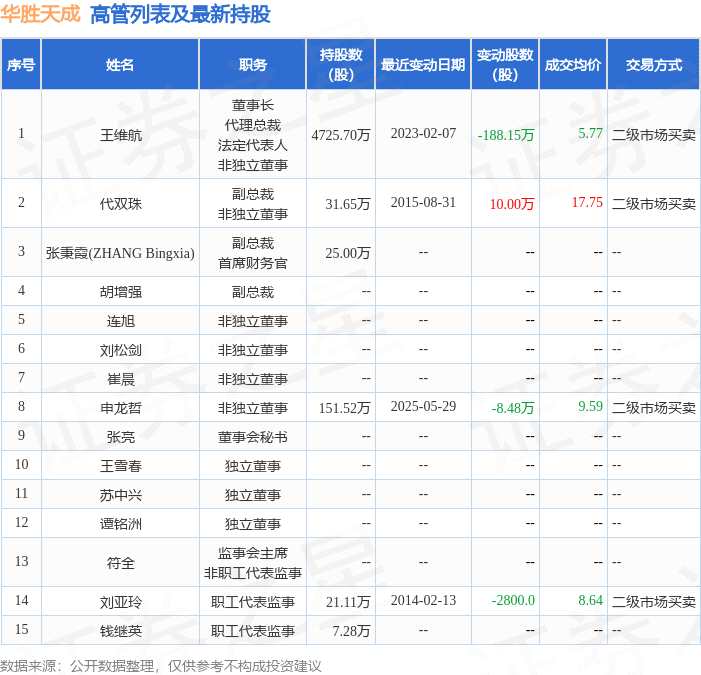
Task: Click the row number 15
Action: [x=21, y=629]
